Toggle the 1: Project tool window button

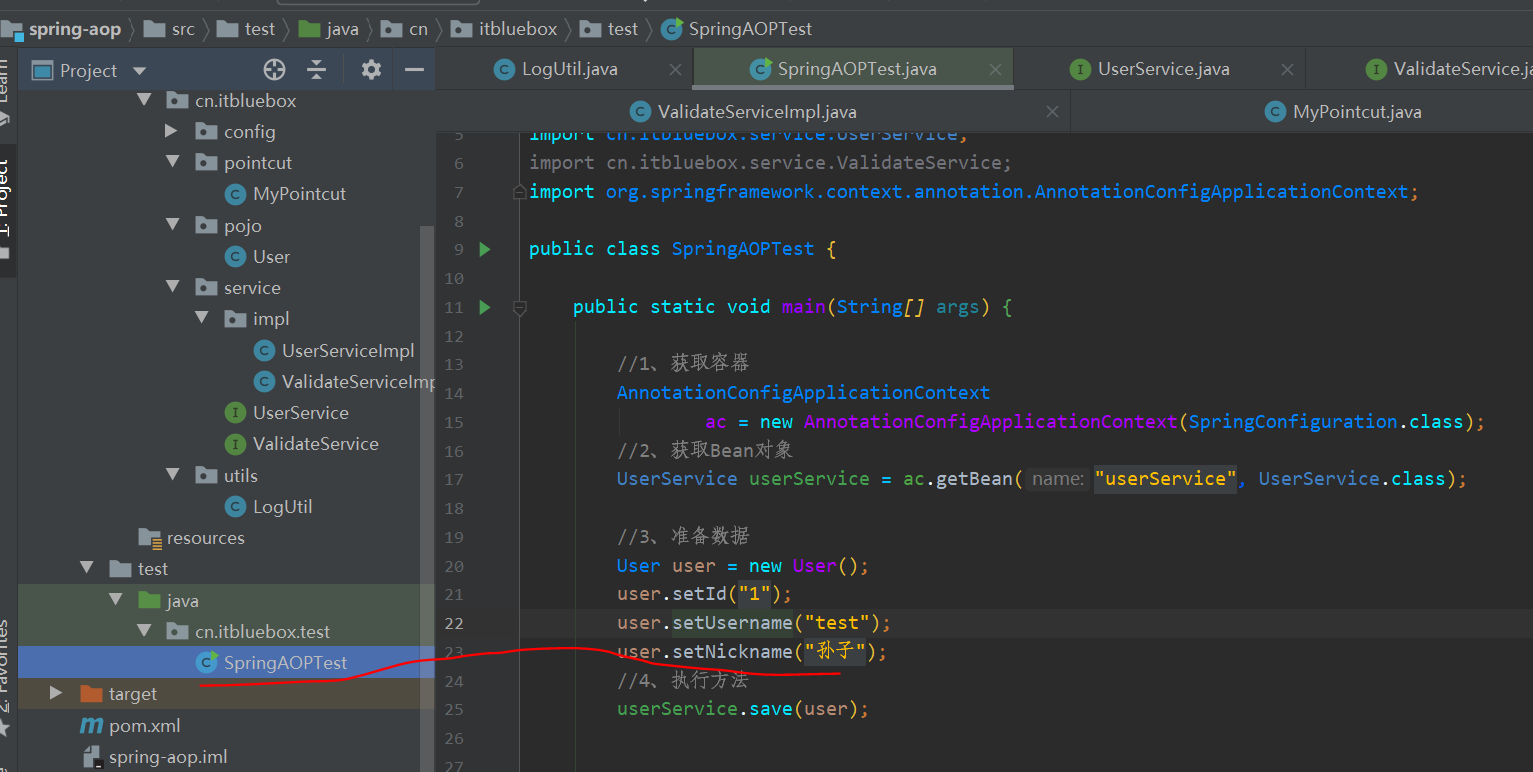pyautogui.click(x=7, y=210)
